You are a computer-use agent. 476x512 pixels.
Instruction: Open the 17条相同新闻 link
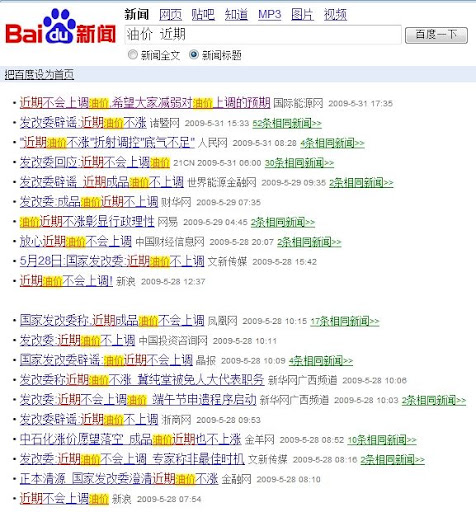click(345, 321)
